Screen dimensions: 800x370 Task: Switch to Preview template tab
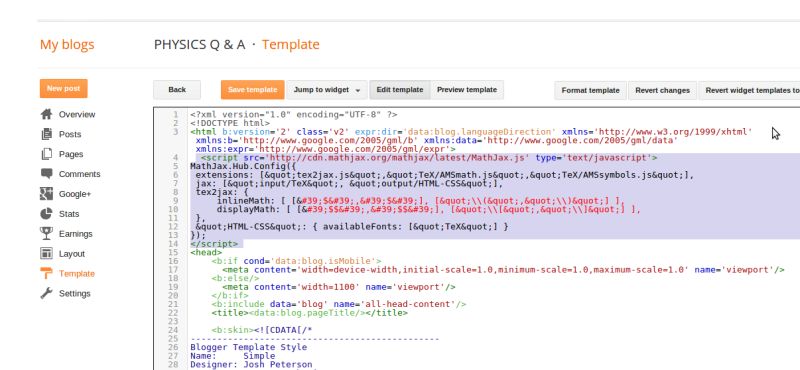467,90
